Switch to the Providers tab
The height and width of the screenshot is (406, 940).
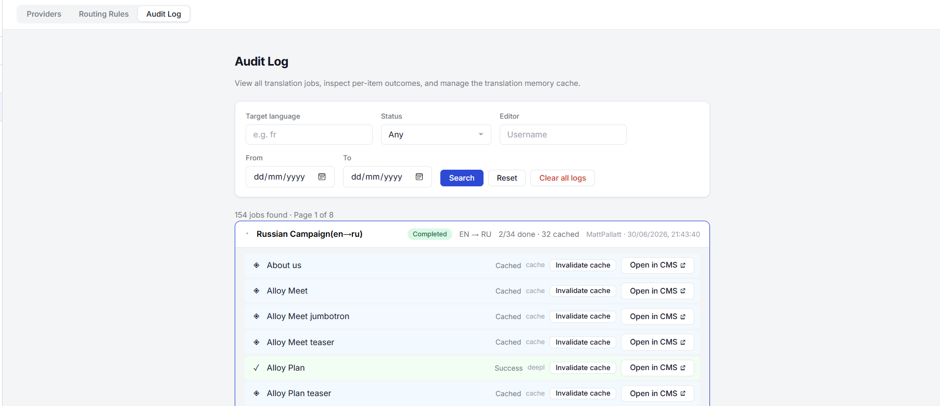(44, 14)
